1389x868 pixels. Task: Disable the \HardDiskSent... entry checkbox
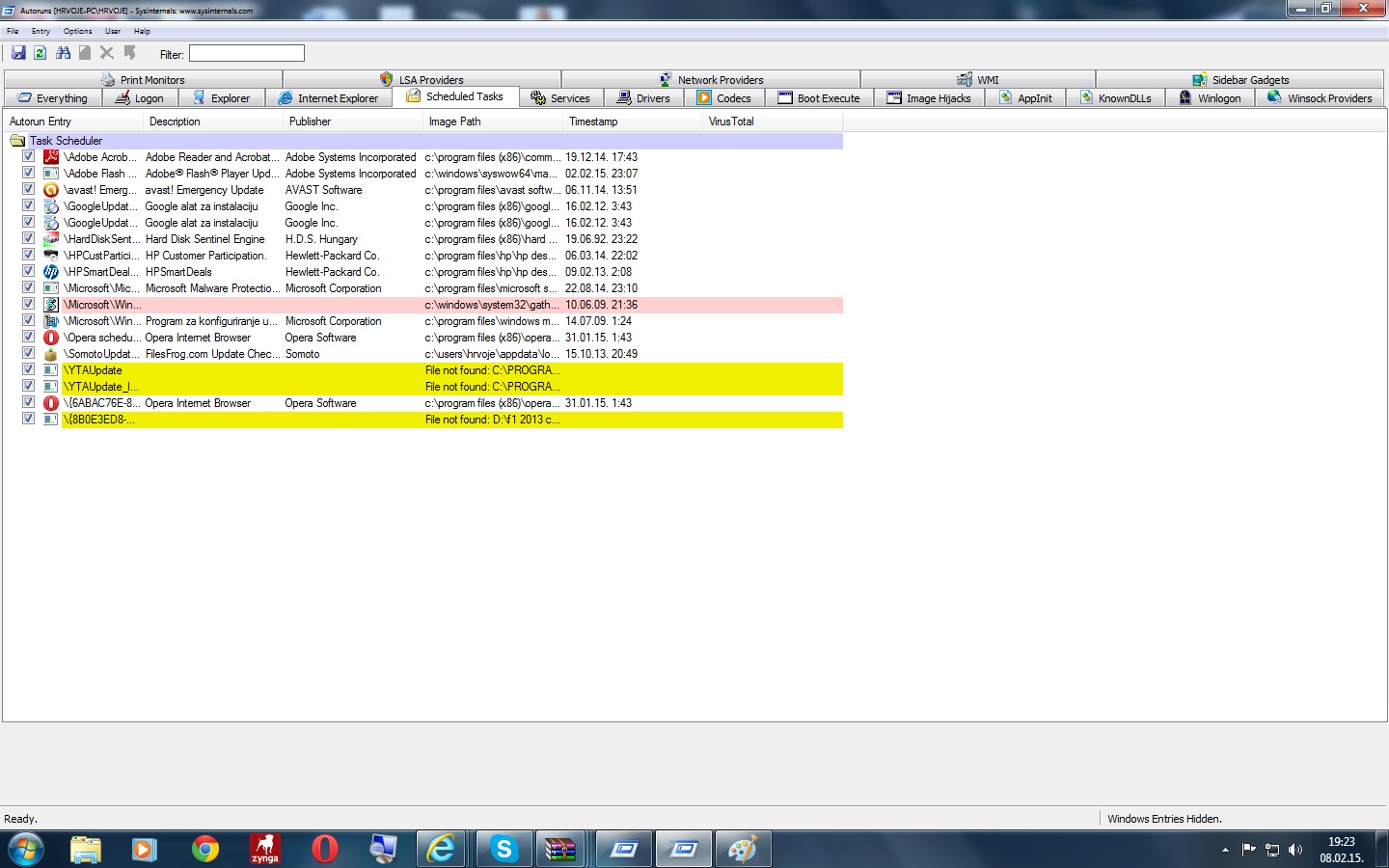click(28, 238)
